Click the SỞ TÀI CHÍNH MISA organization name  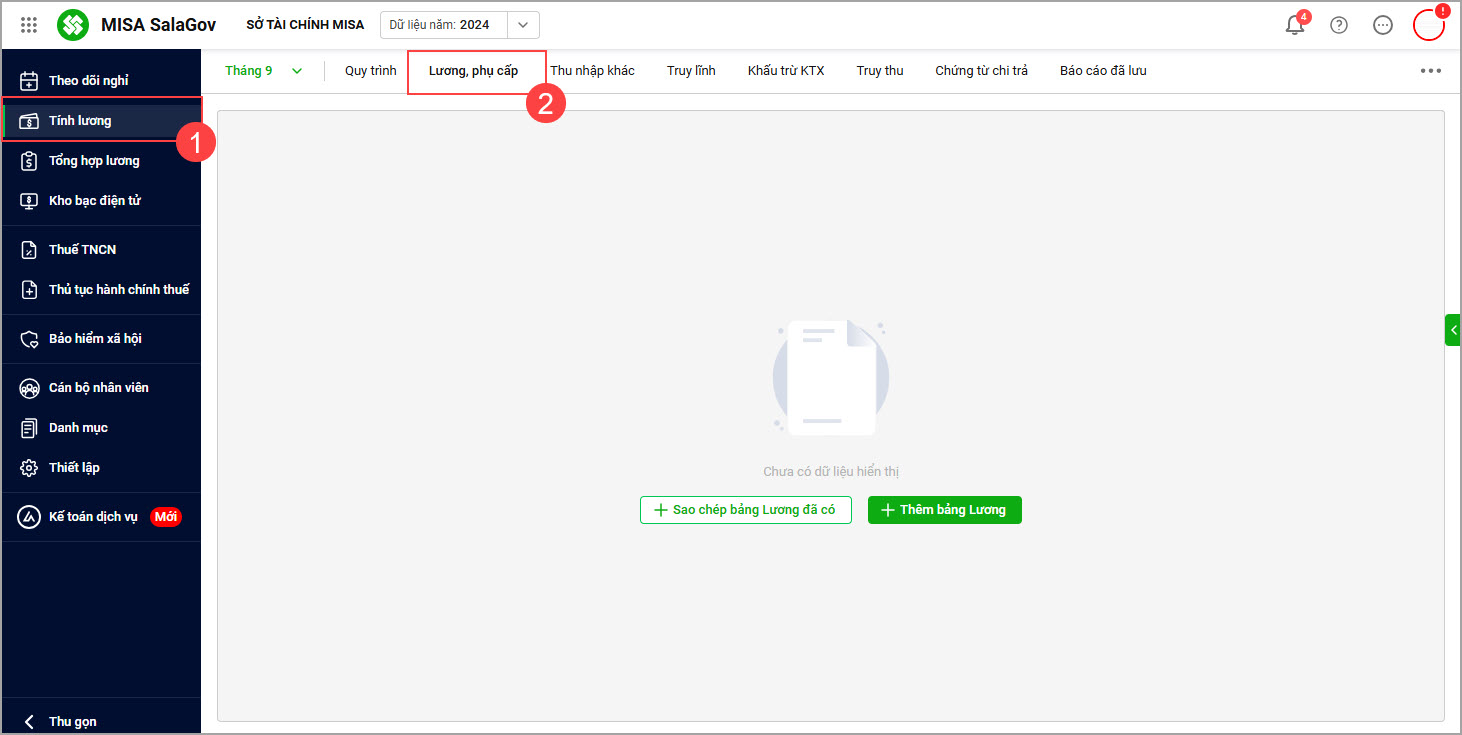click(x=305, y=25)
